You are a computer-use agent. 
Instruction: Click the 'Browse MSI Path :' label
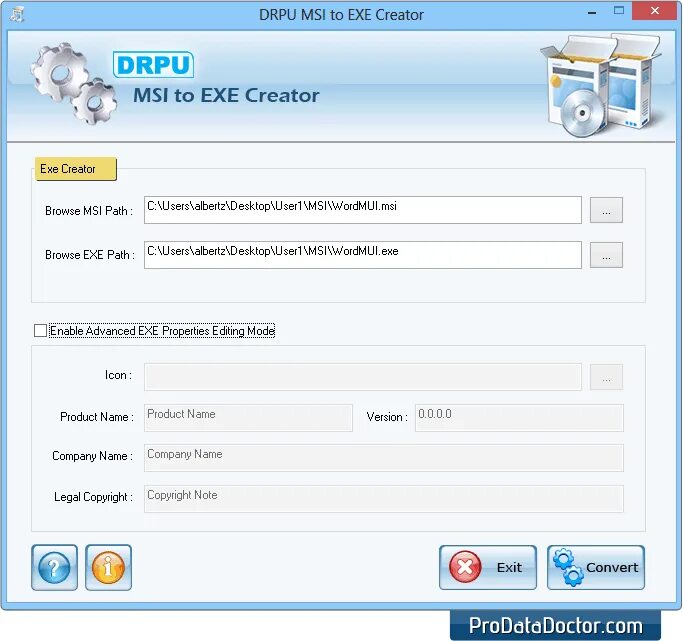pos(89,211)
